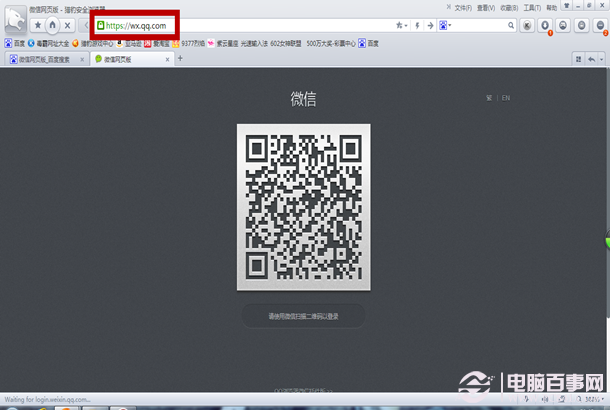Viewport: 610px width, 410px height.
Task: Open the 猎豹游戏中心 bookmark
Action: [x=93, y=43]
